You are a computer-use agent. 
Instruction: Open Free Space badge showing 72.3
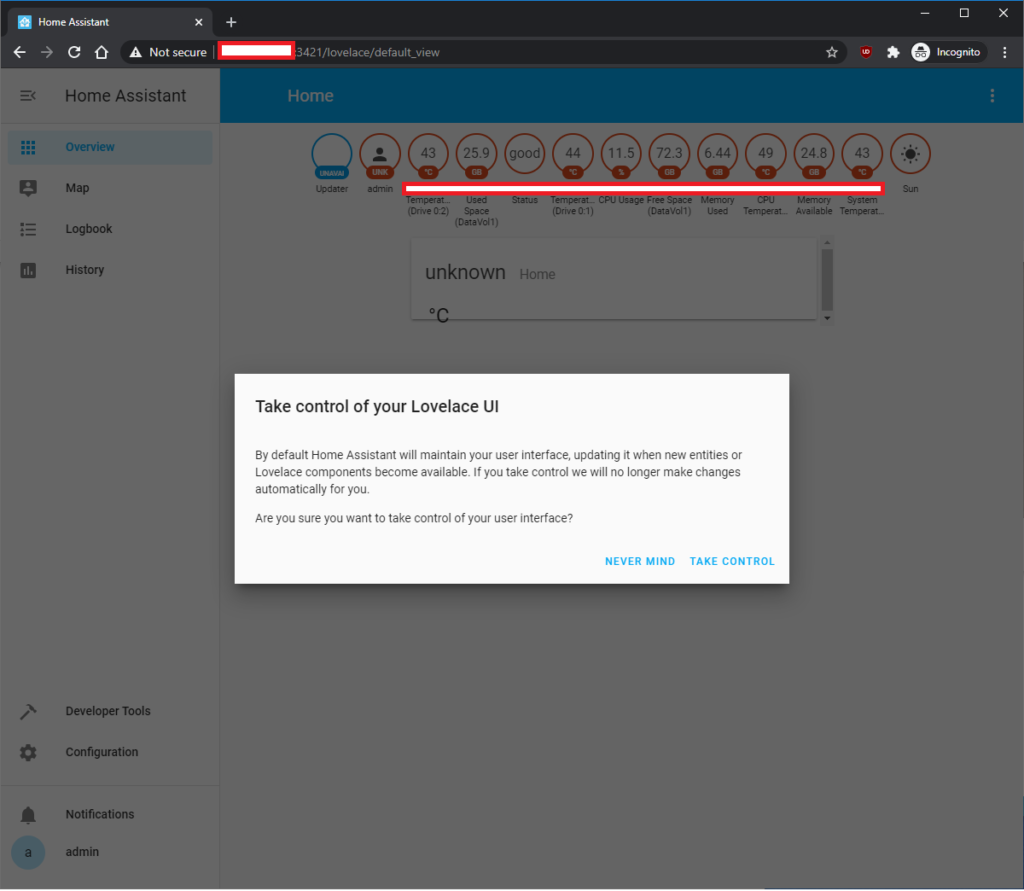[x=669, y=155]
